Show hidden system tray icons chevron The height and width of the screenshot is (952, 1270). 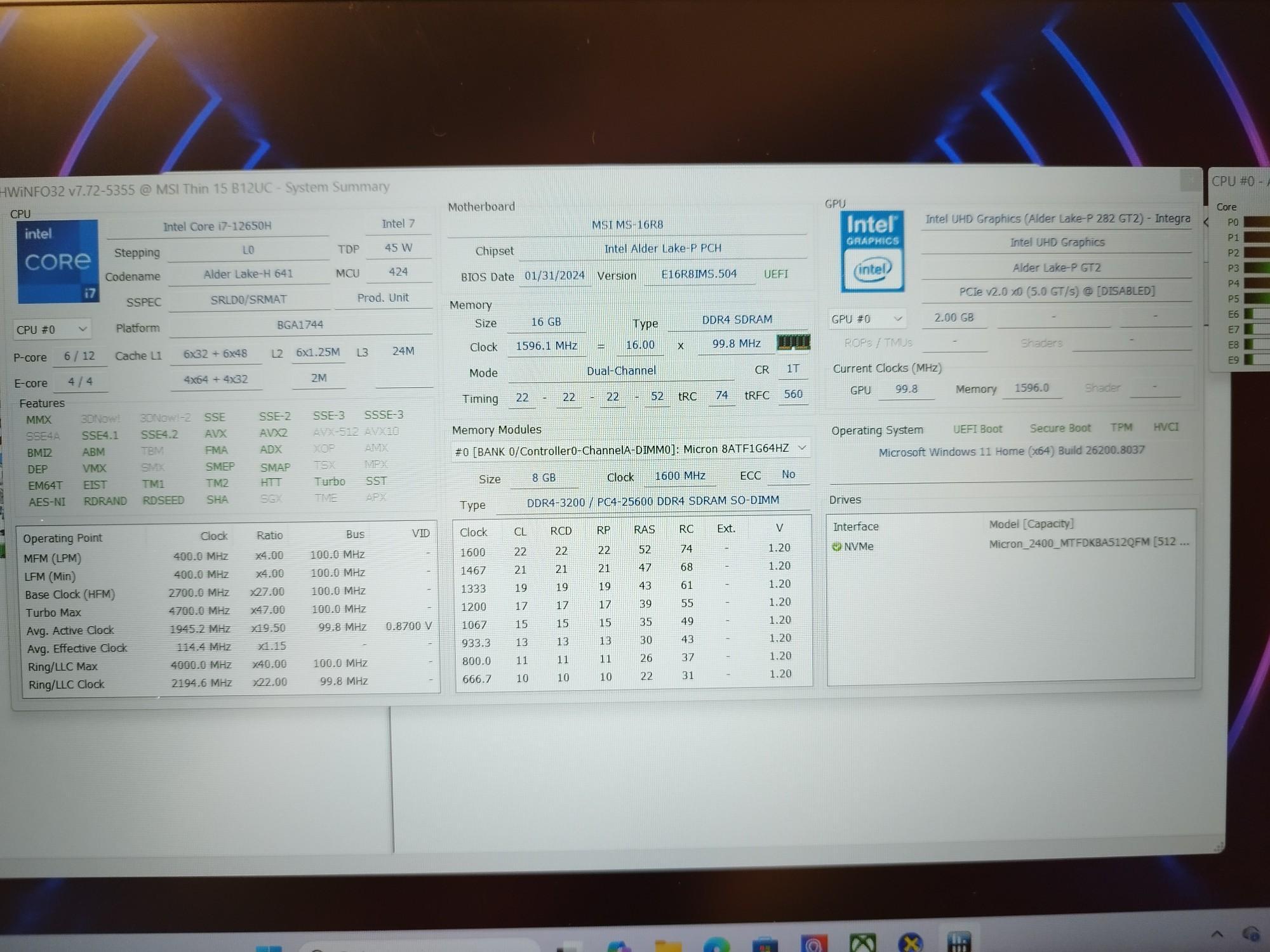[1217, 934]
